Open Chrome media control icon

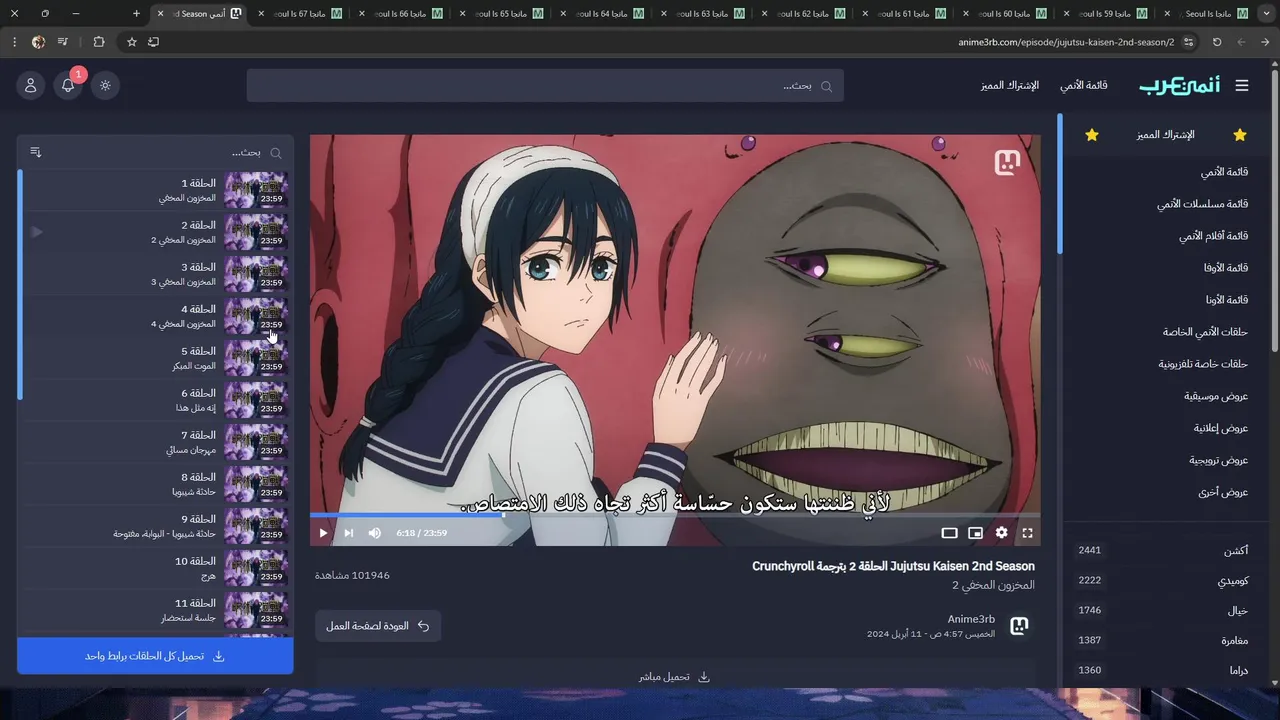[64, 42]
